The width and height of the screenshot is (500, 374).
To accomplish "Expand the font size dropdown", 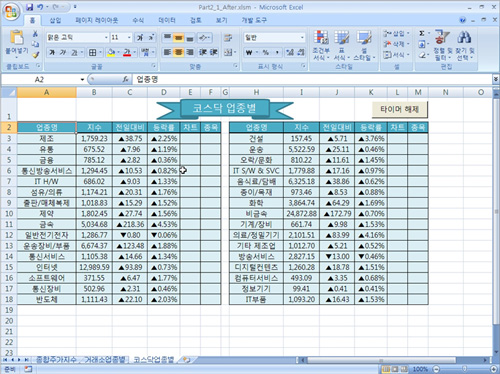I will pyautogui.click(x=129, y=37).
